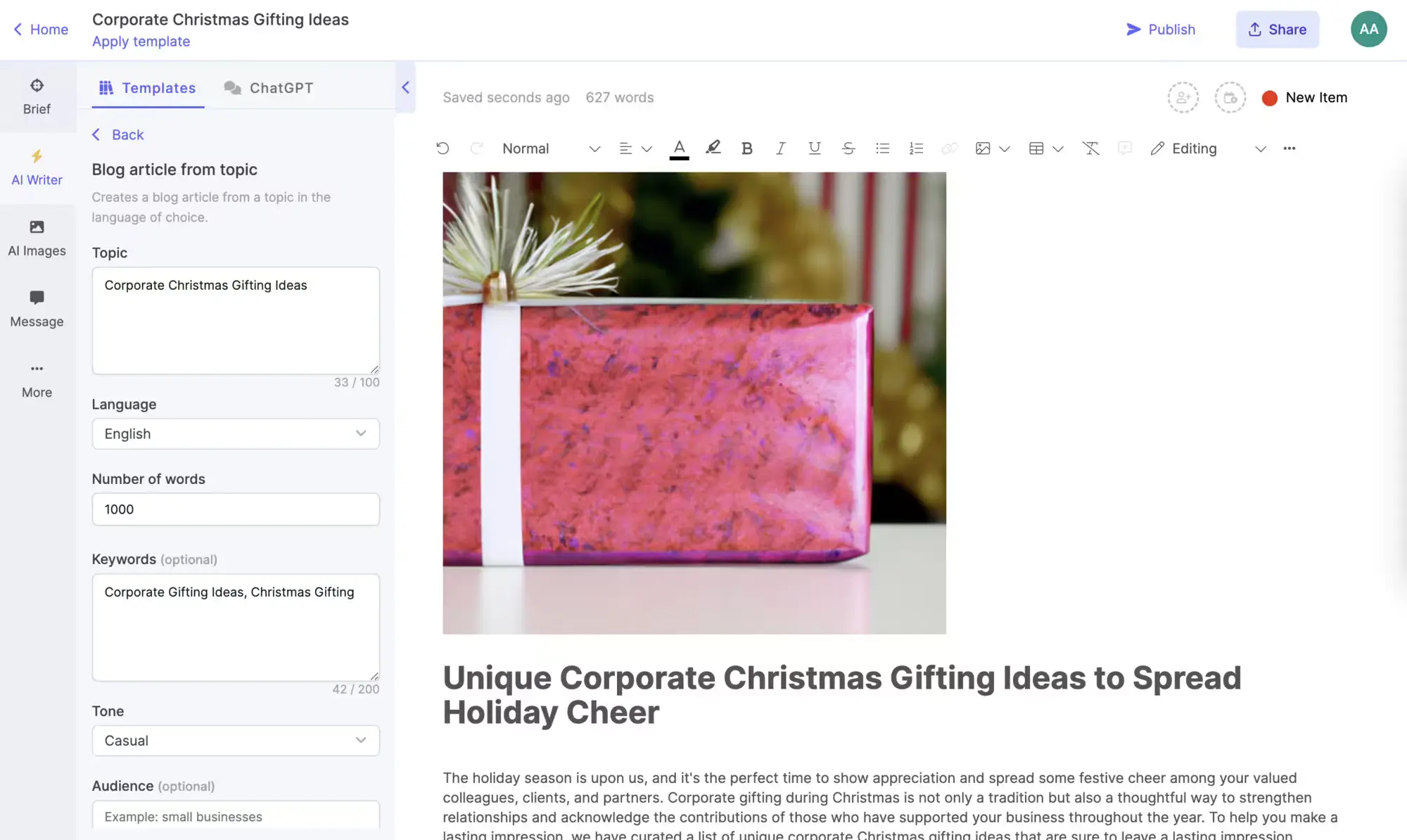Toggle the bulleted list option
The width and height of the screenshot is (1407, 840).
point(882,148)
